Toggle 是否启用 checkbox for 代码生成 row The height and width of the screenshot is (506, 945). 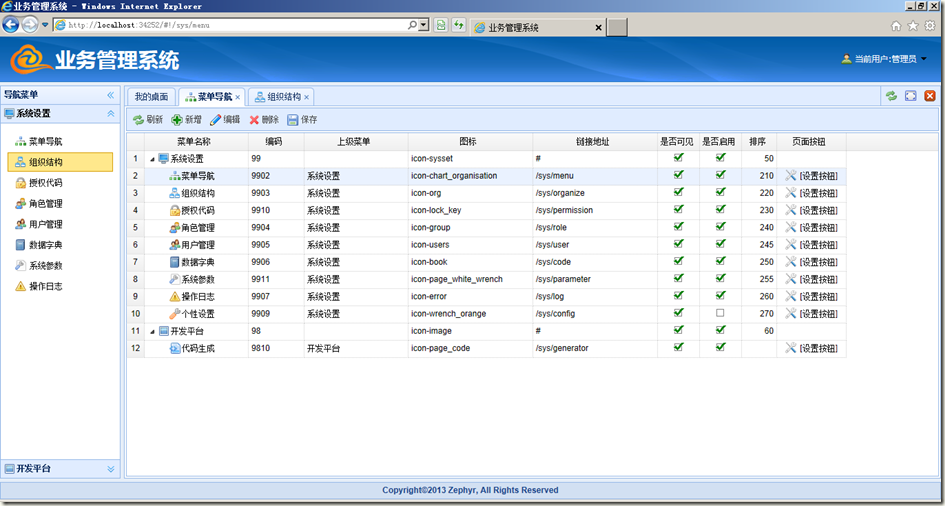click(720, 348)
